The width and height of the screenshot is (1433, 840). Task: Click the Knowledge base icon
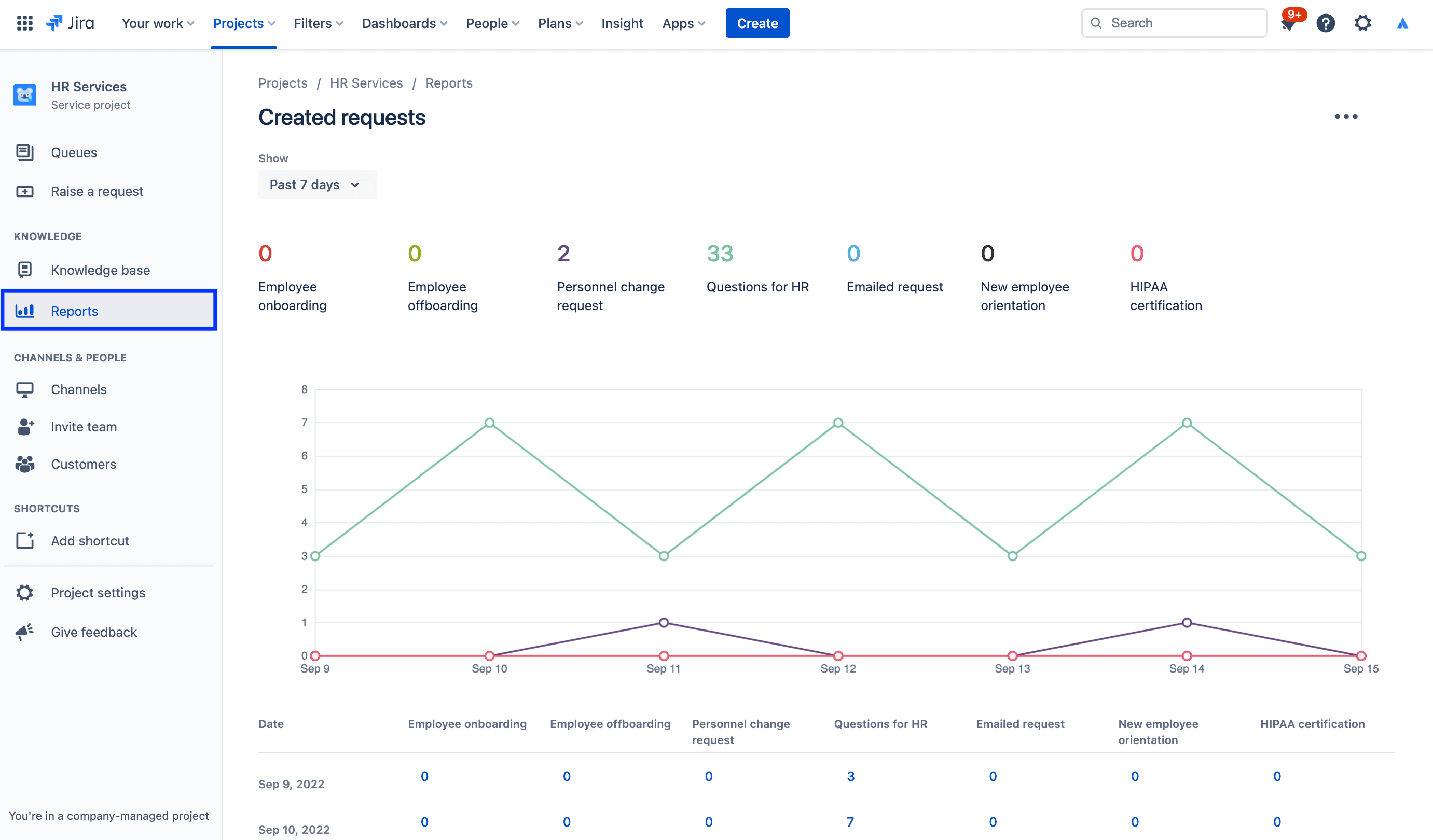24,269
